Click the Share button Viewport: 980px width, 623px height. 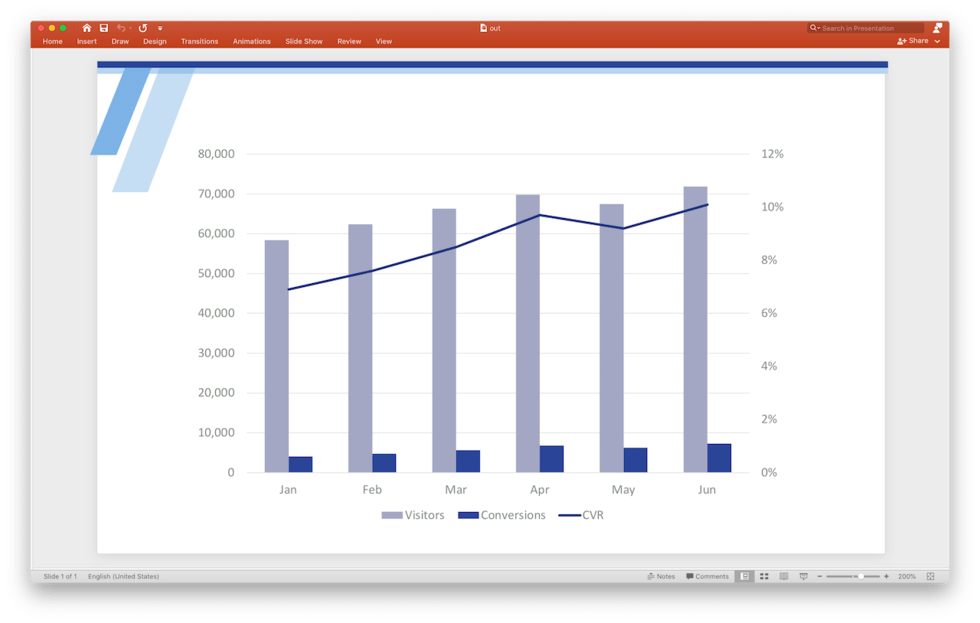[913, 41]
